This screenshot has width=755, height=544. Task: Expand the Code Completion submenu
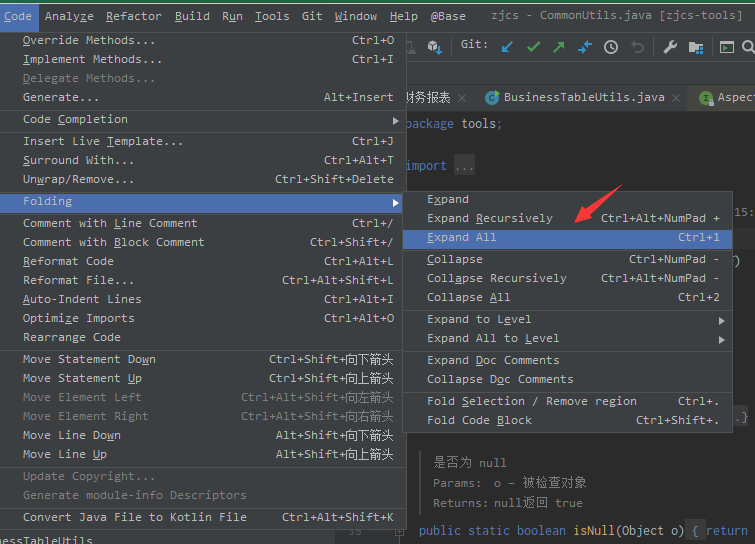coord(202,119)
